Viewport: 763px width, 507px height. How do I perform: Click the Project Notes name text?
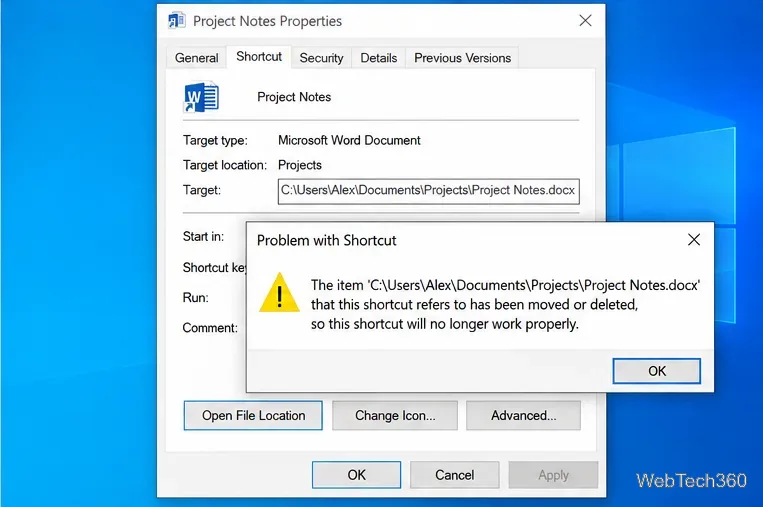tap(294, 97)
